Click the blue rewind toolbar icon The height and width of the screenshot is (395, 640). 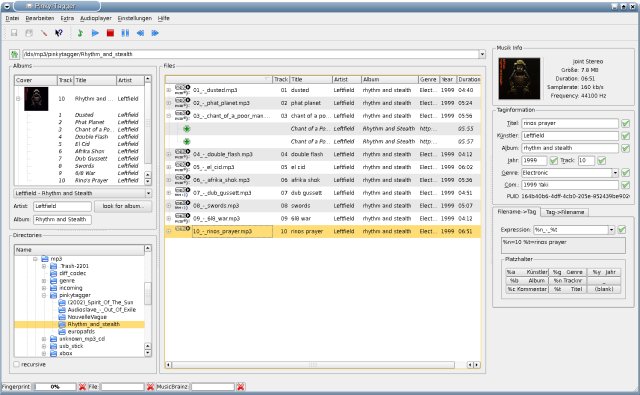pos(140,33)
